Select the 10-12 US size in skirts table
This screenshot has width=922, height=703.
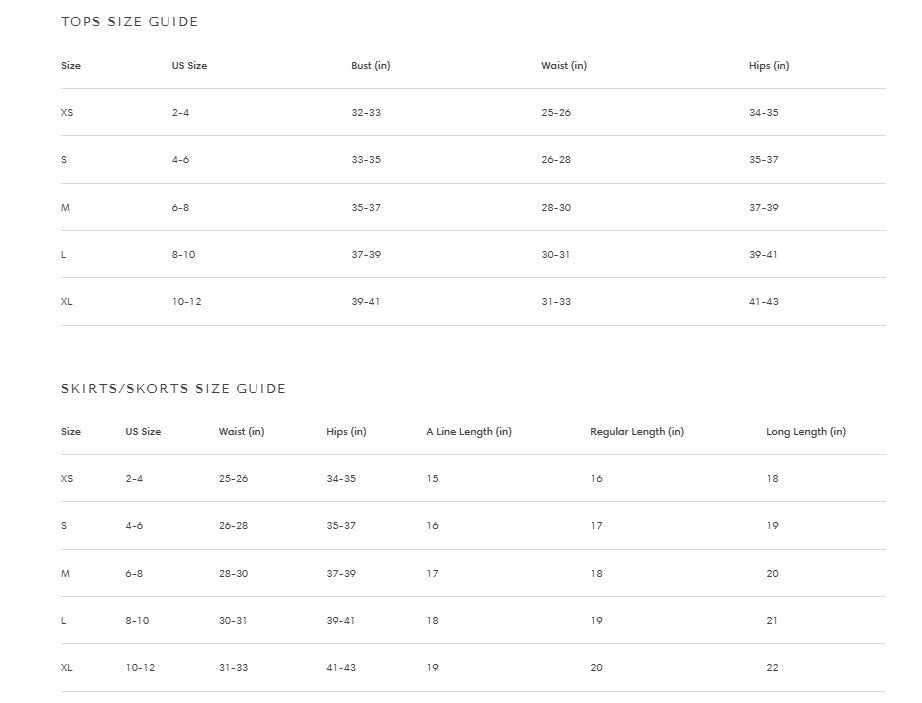[x=140, y=668]
